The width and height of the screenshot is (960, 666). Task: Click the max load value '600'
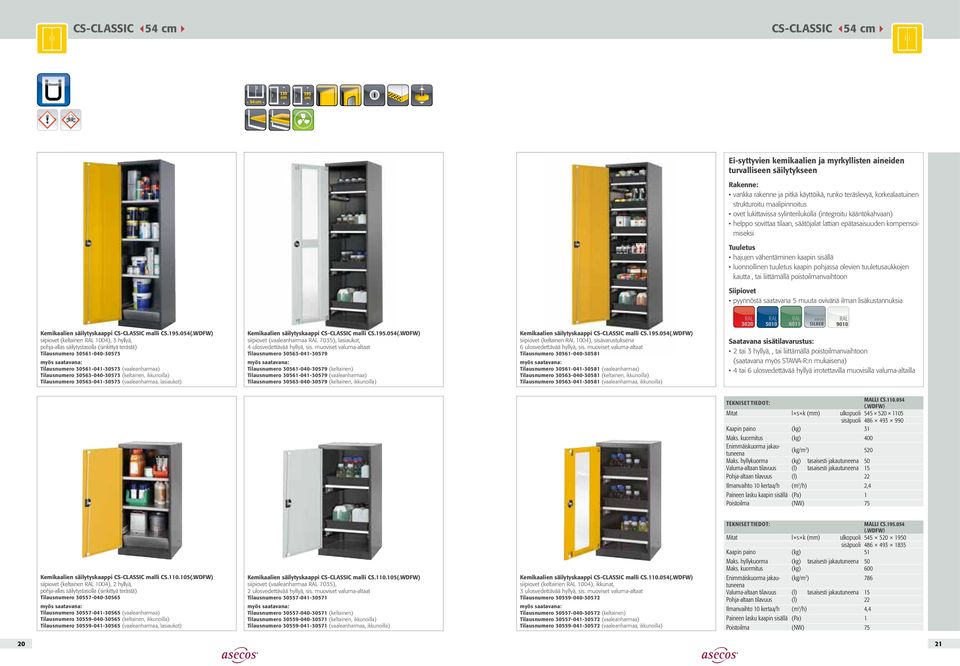pyautogui.click(x=868, y=569)
